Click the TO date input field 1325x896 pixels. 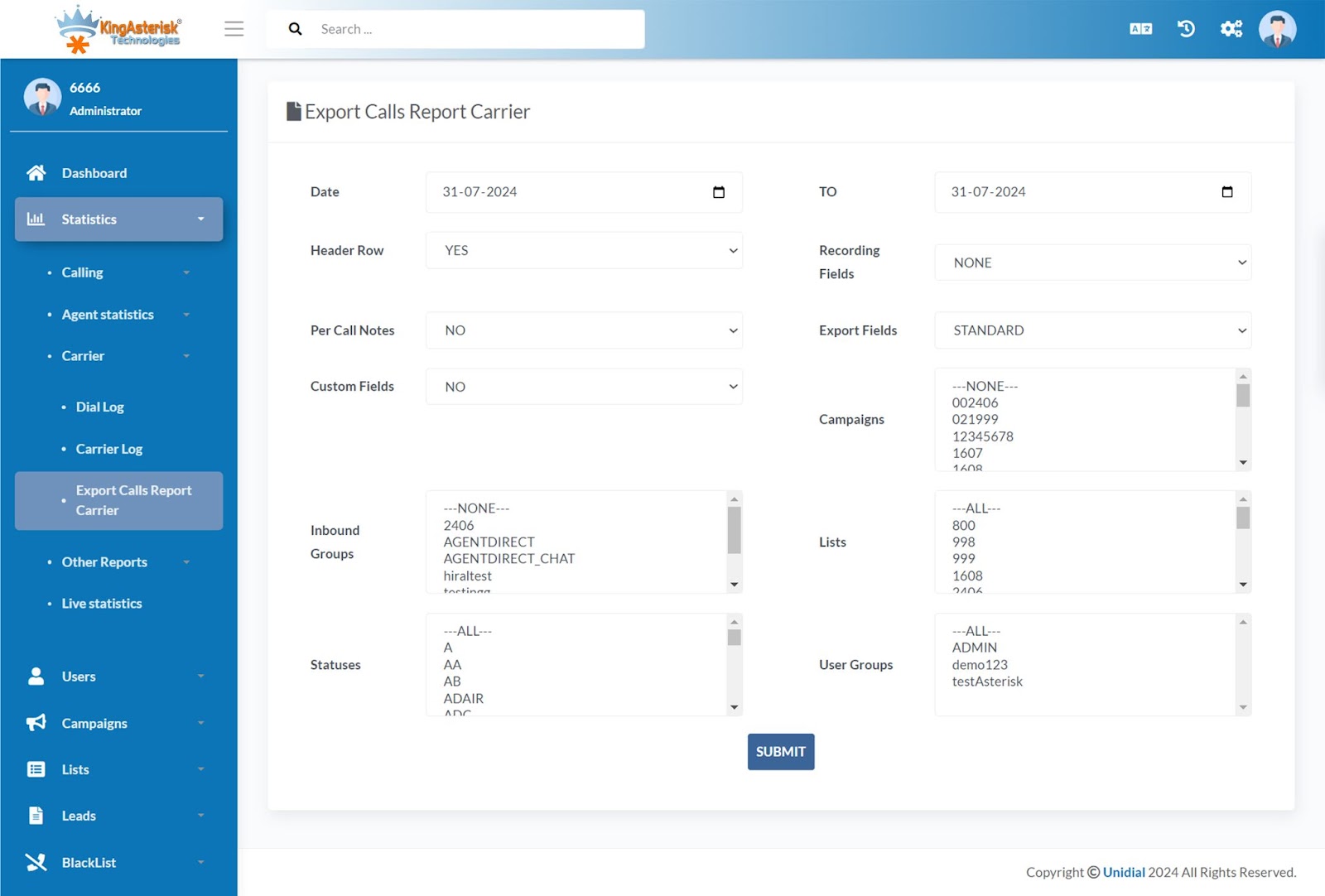pos(1092,192)
